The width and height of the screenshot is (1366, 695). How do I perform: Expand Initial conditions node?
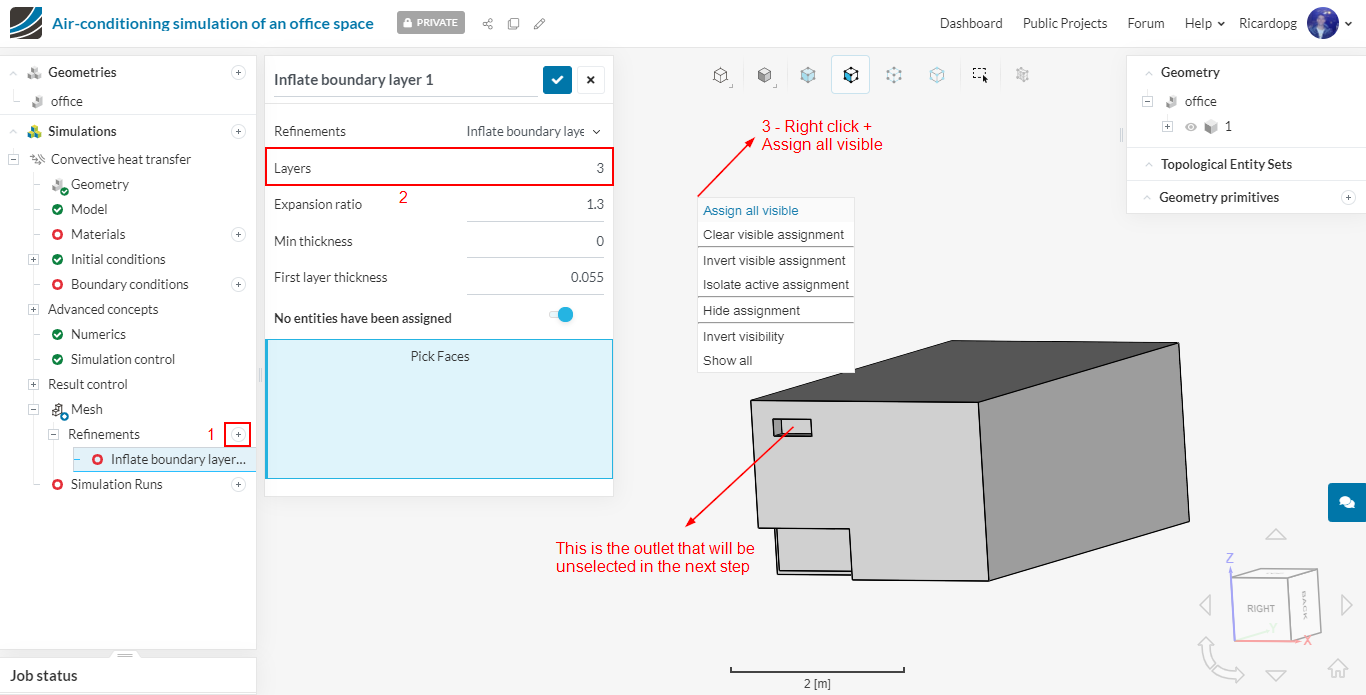(33, 259)
